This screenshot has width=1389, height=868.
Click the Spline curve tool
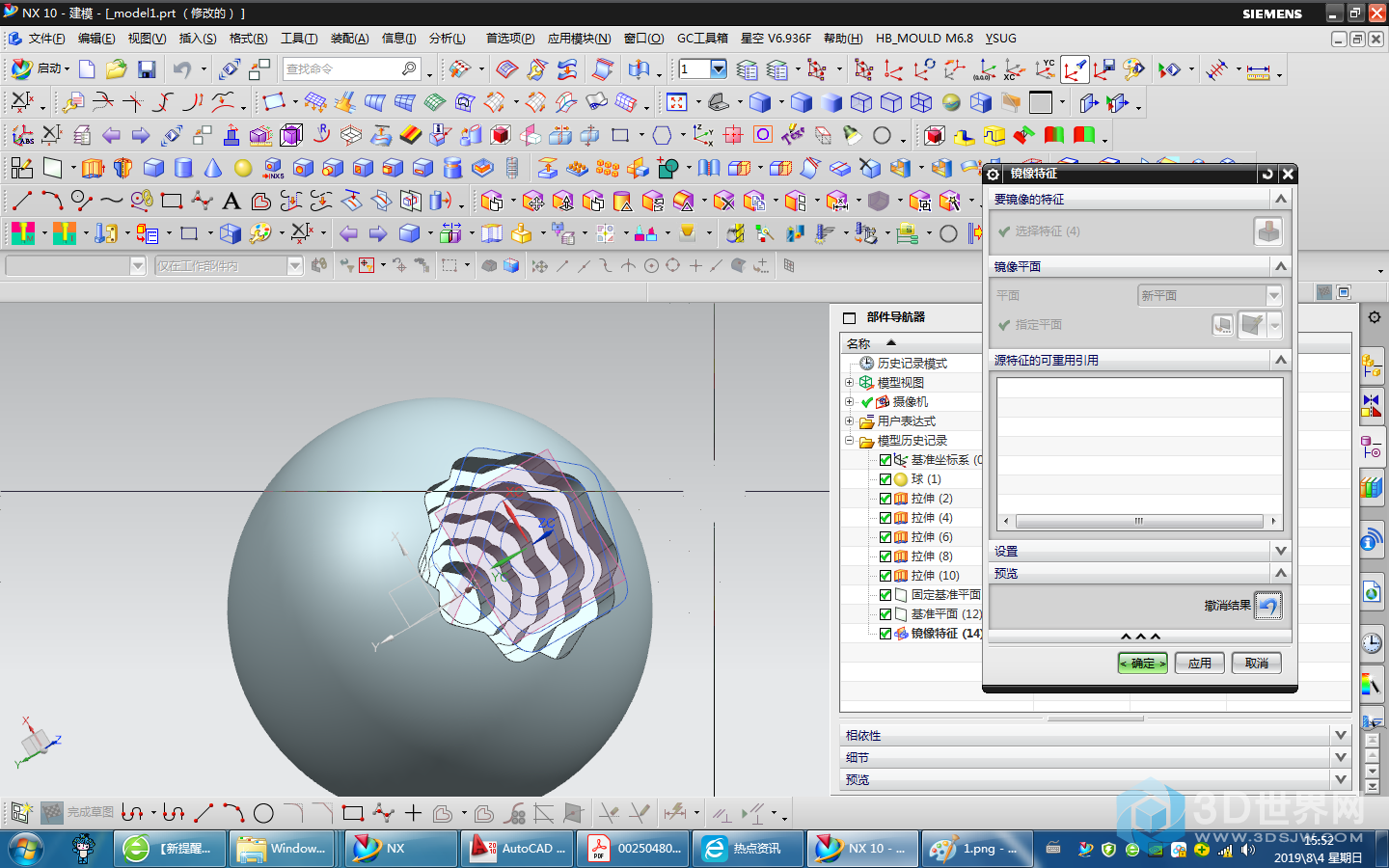112,201
